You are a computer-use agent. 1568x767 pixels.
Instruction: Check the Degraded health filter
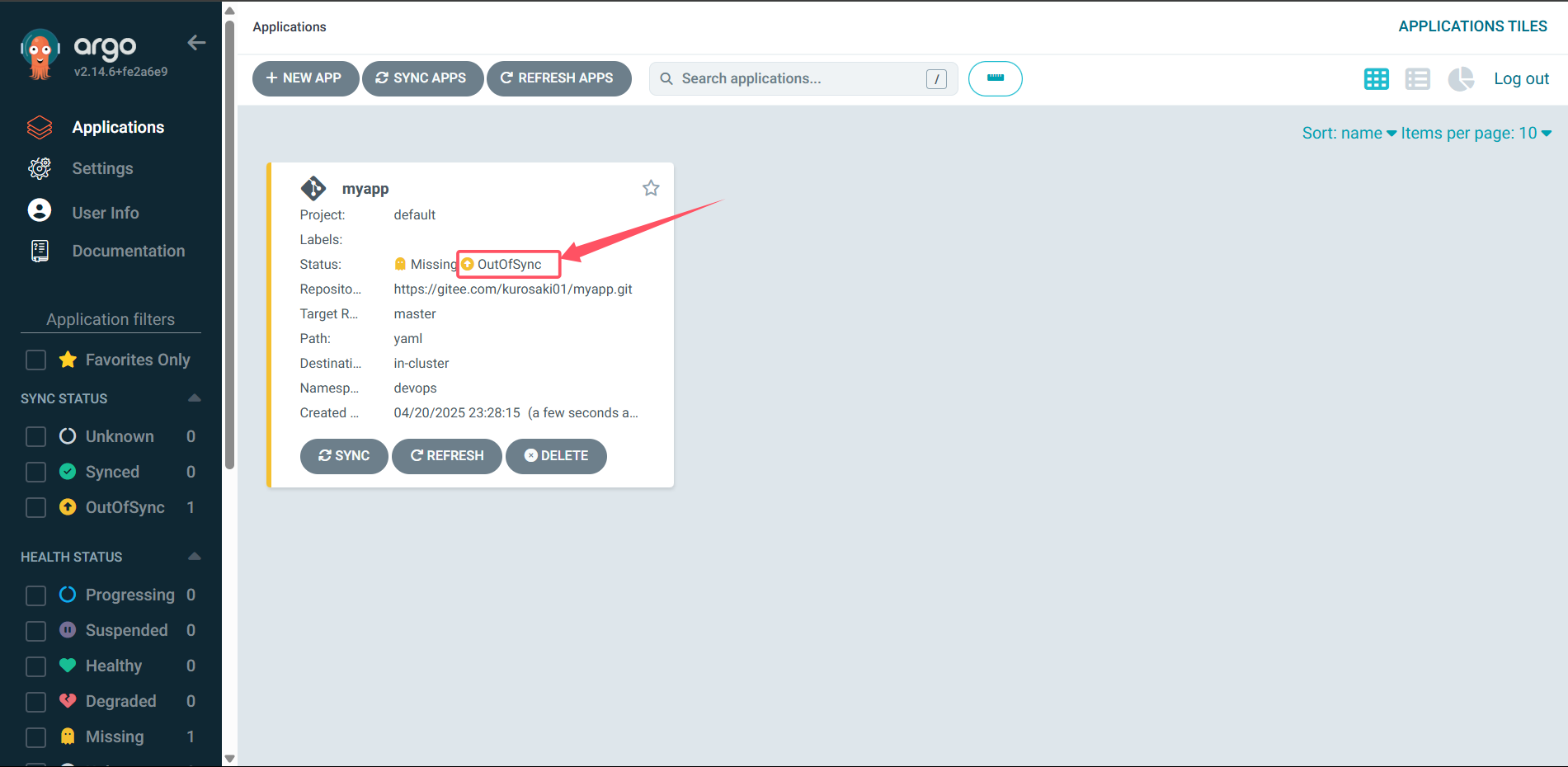point(35,702)
